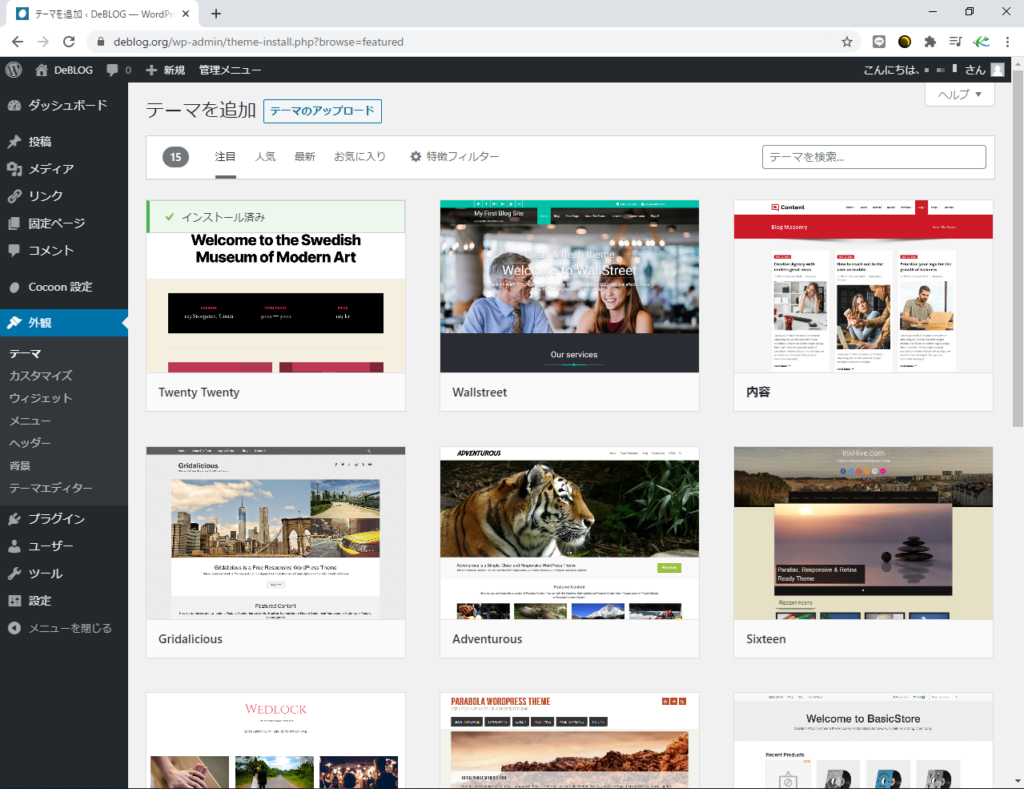Click the comment icon for コメント

(x=14, y=250)
